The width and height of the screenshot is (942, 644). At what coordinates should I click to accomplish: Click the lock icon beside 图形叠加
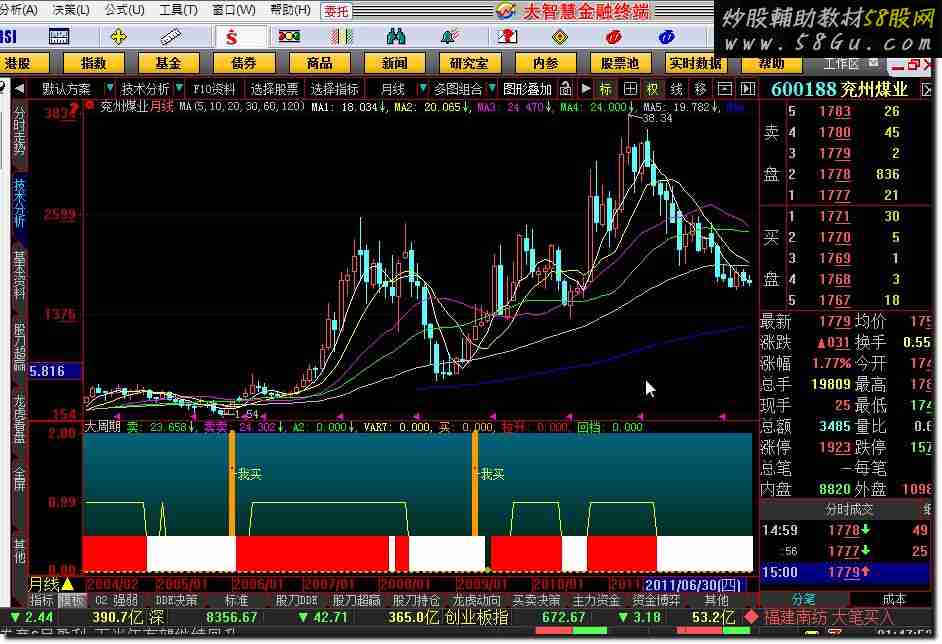coord(565,89)
